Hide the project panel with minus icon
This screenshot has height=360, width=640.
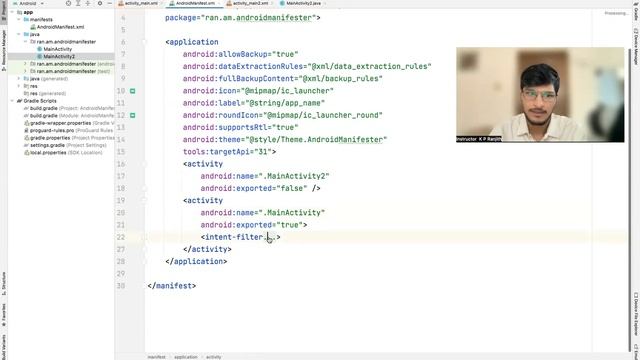(x=109, y=3)
